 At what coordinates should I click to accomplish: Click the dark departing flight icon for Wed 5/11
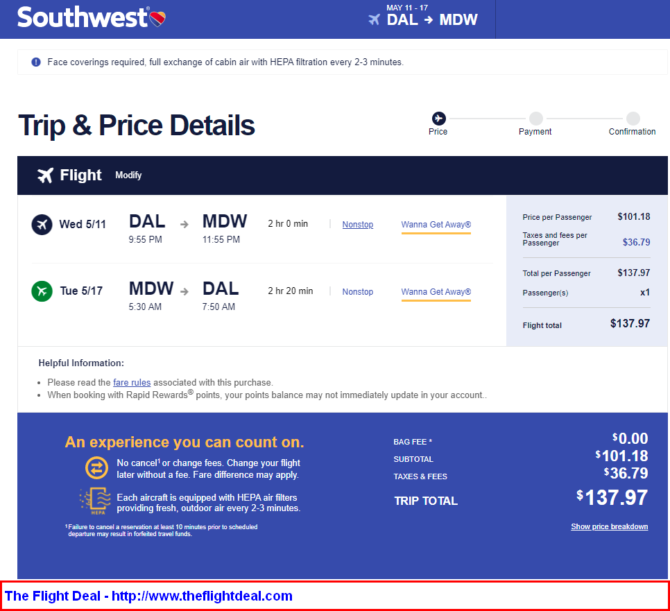tap(42, 224)
